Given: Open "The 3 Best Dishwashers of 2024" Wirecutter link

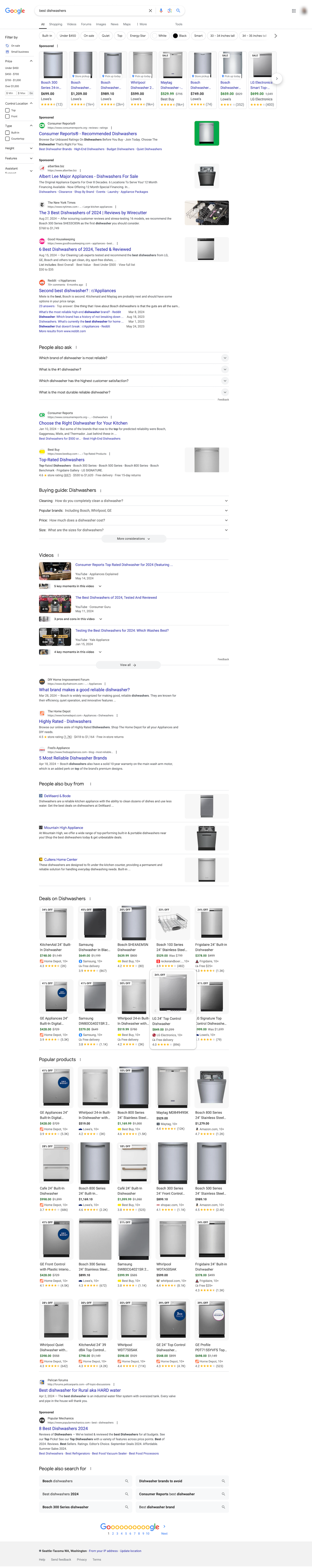Looking at the screenshot, I should pos(93,213).
